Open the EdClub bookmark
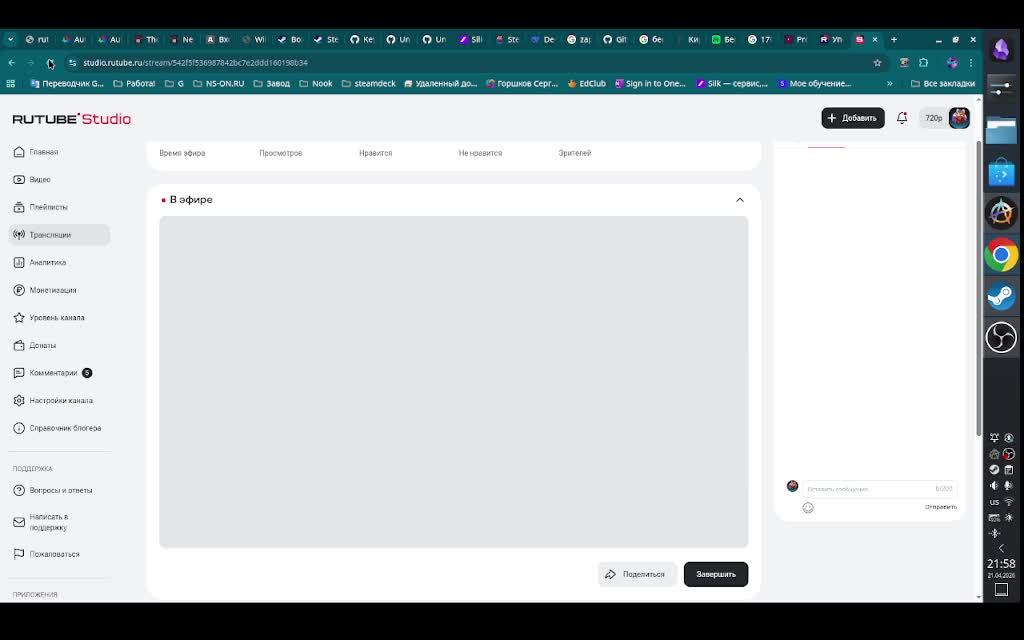 (x=586, y=84)
